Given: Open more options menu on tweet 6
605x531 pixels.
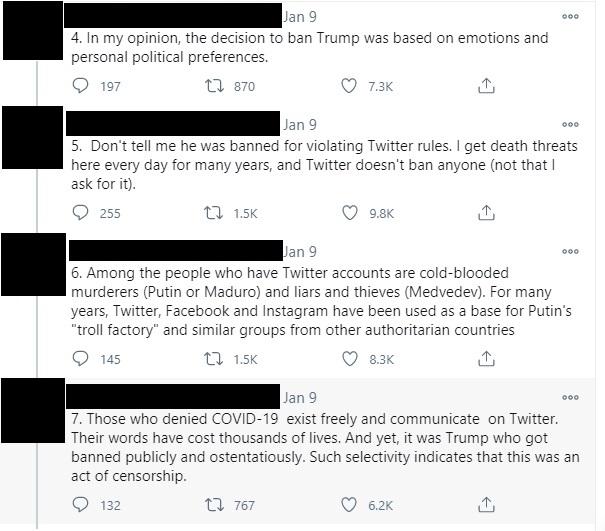Looking at the screenshot, I should 570,251.
